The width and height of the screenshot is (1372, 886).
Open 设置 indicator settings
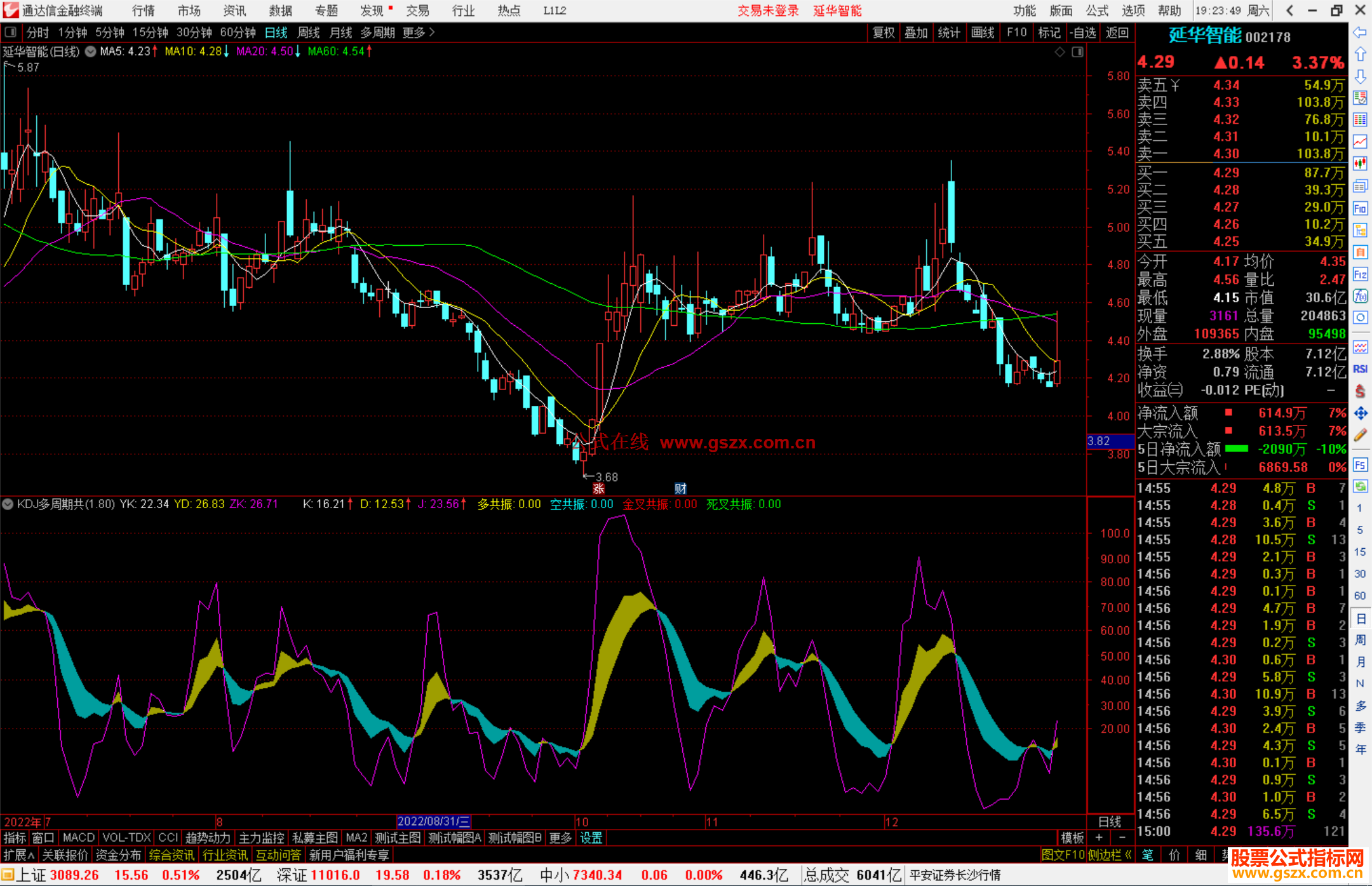[591, 838]
